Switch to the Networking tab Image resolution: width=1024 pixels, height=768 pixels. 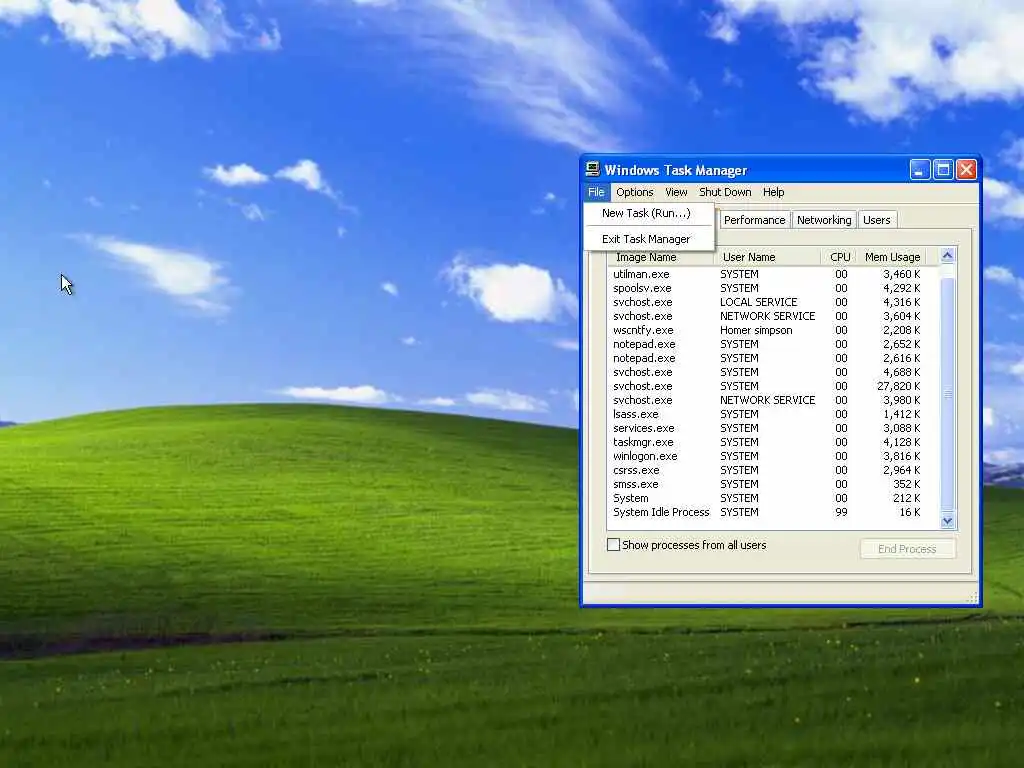coord(824,220)
